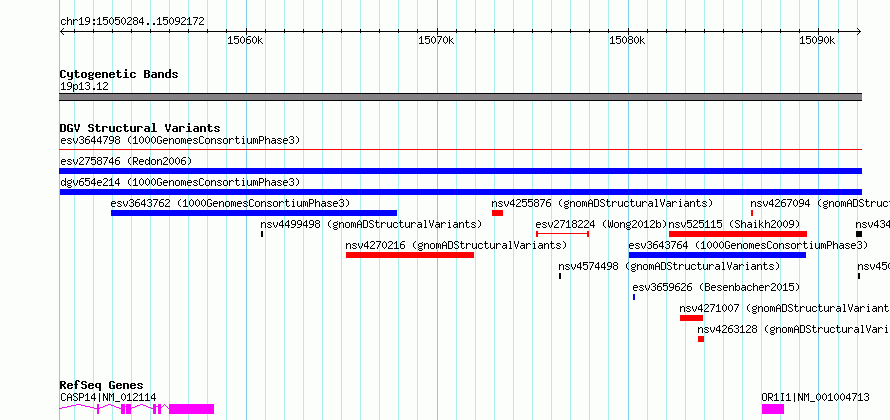Open the nsv4267094 gnomAD label
The height and width of the screenshot is (420, 890).
click(x=820, y=203)
